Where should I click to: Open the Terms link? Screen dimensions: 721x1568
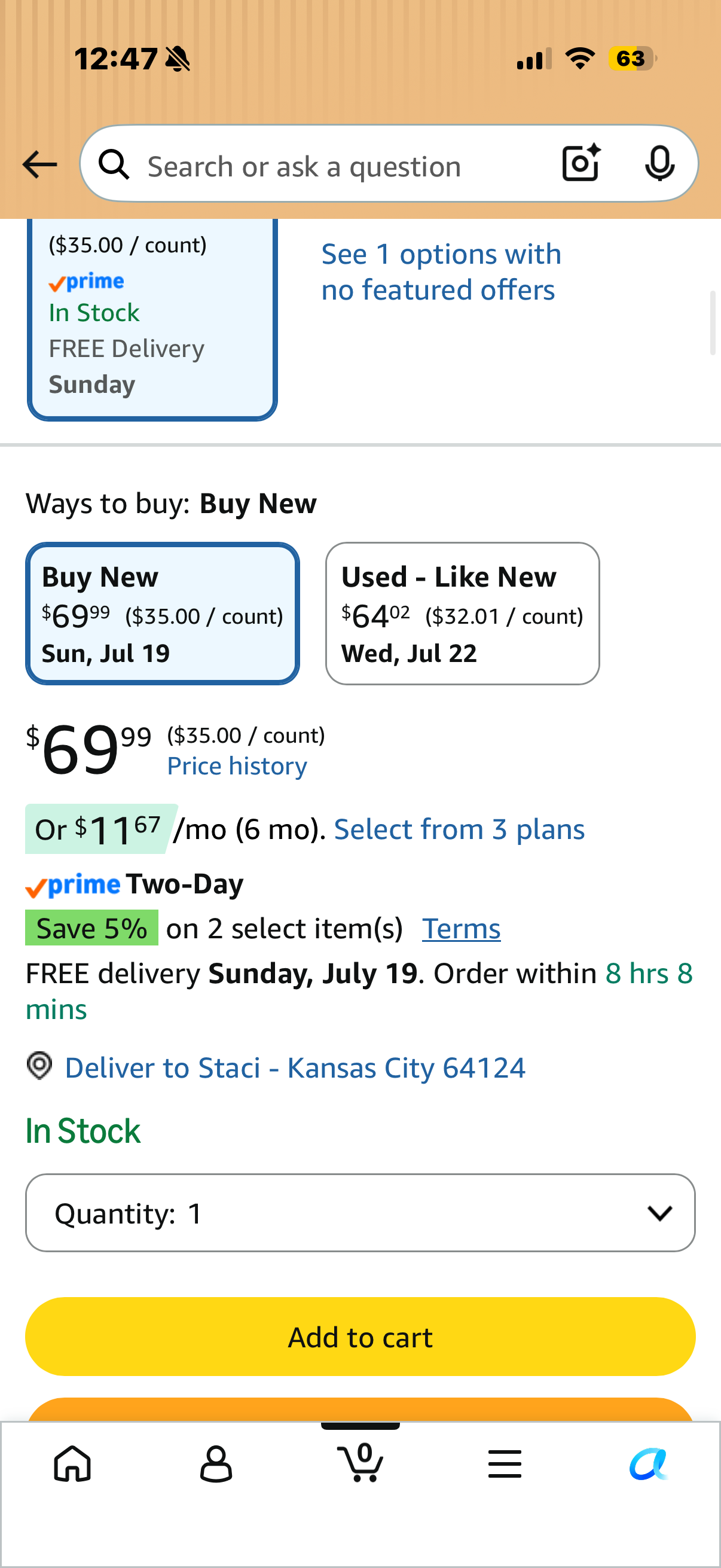pos(461,929)
